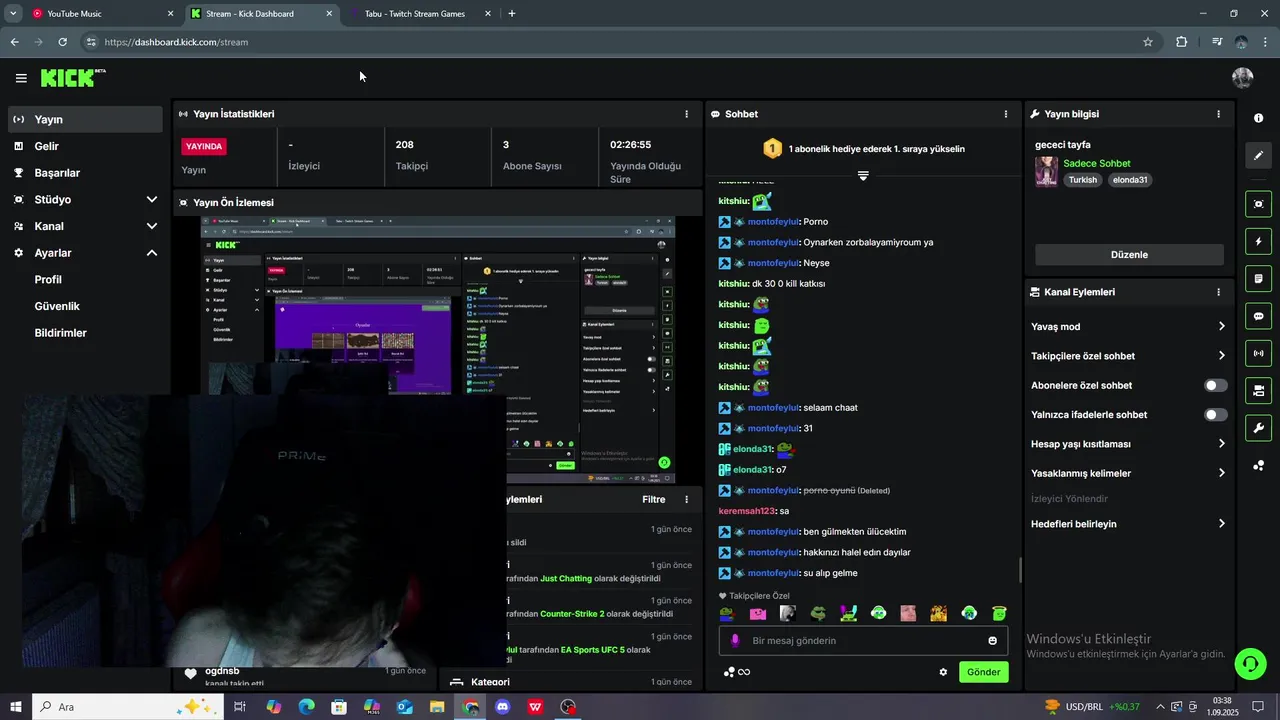This screenshot has width=1280, height=720.
Task: Open Güvenlik under Ayarlar
Action: (x=57, y=306)
